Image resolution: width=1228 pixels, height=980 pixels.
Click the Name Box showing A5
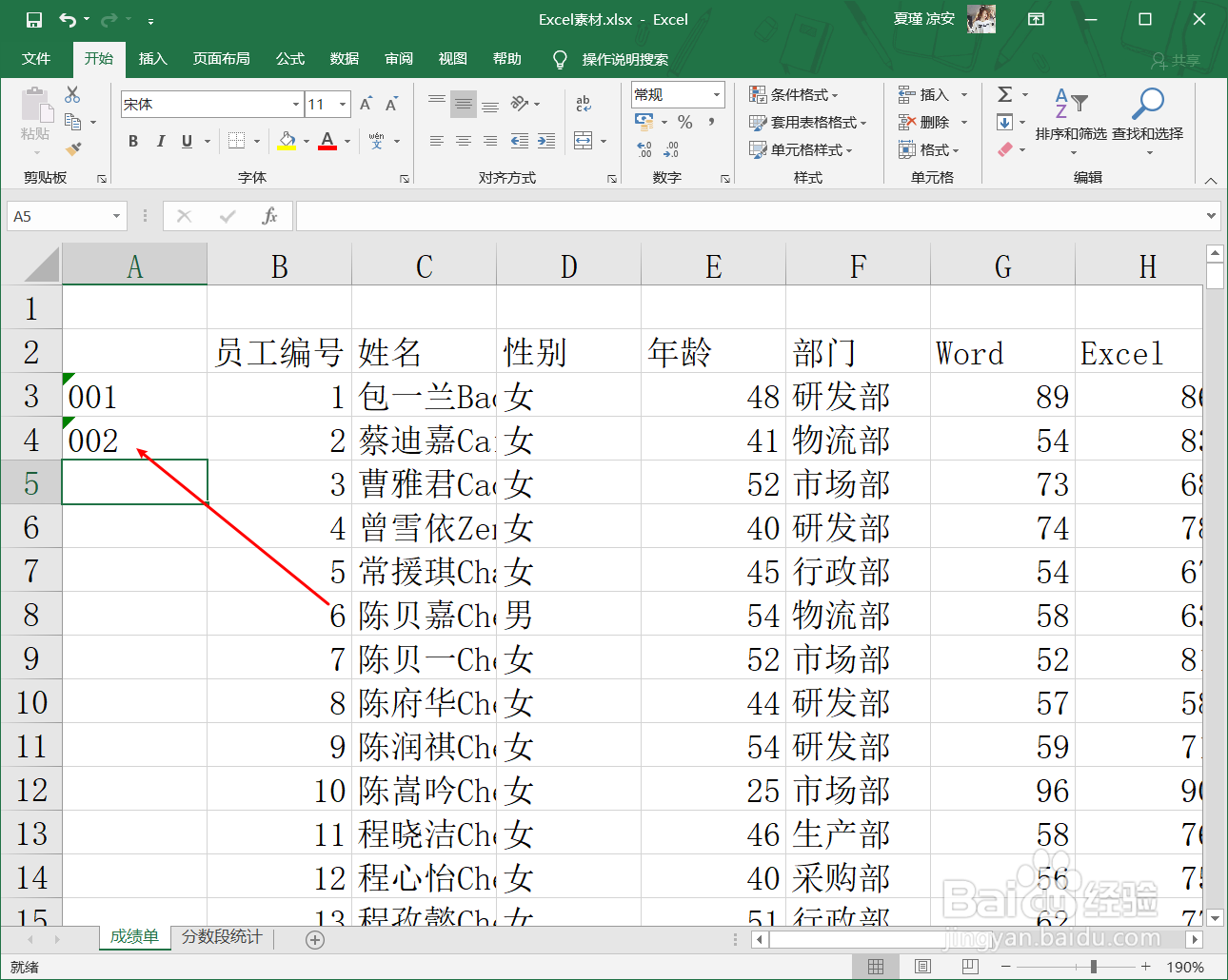pyautogui.click(x=57, y=216)
